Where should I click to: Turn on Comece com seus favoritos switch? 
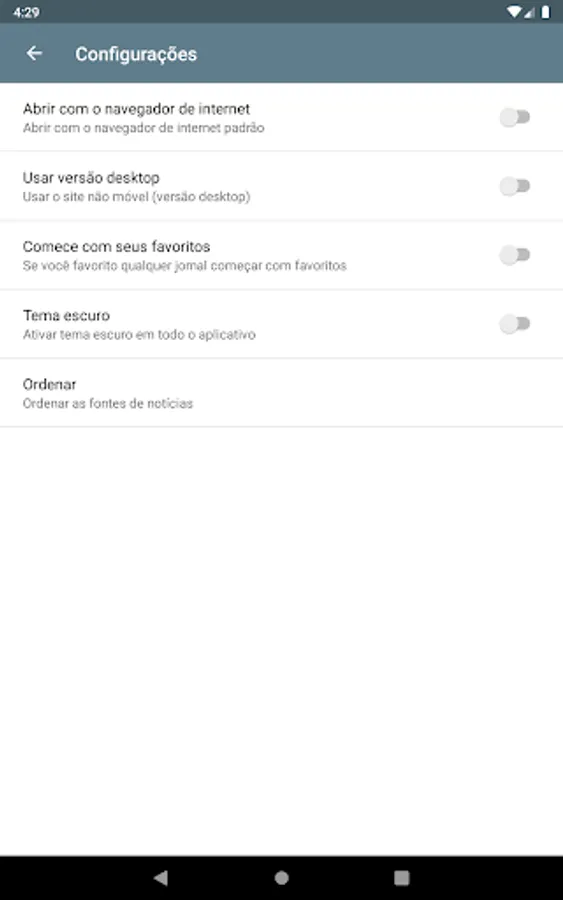[515, 255]
